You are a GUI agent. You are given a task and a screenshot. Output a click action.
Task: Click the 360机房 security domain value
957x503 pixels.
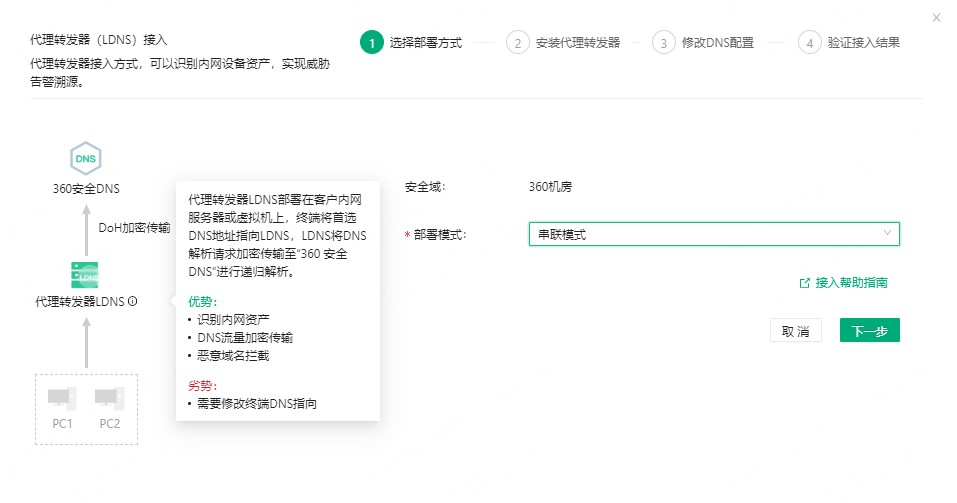coord(551,187)
